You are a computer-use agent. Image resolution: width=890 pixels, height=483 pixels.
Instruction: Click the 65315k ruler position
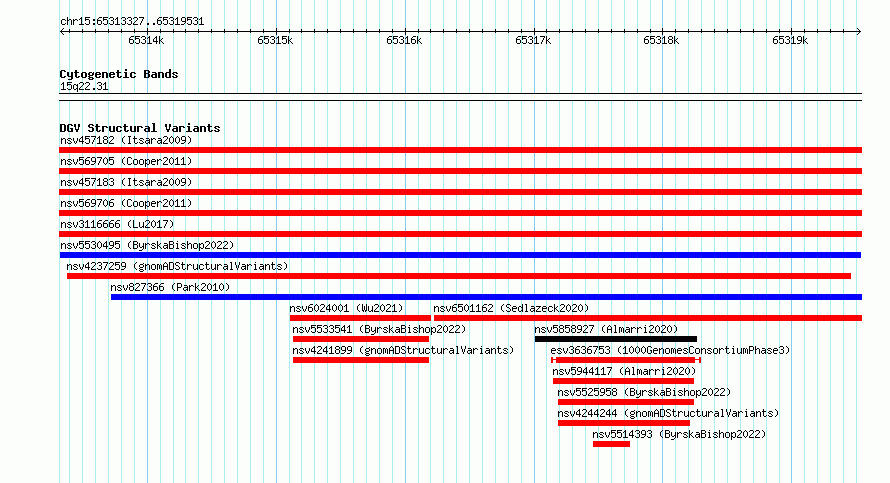coord(275,40)
